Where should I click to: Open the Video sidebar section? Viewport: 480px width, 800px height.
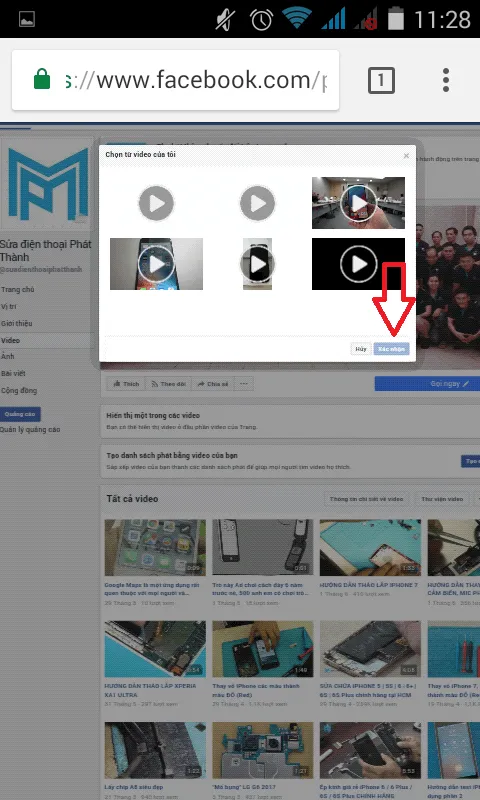pyautogui.click(x=10, y=340)
